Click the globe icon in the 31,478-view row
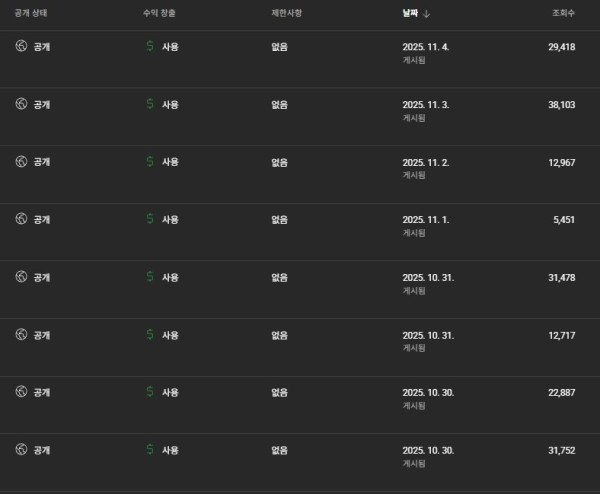 pyautogui.click(x=21, y=277)
